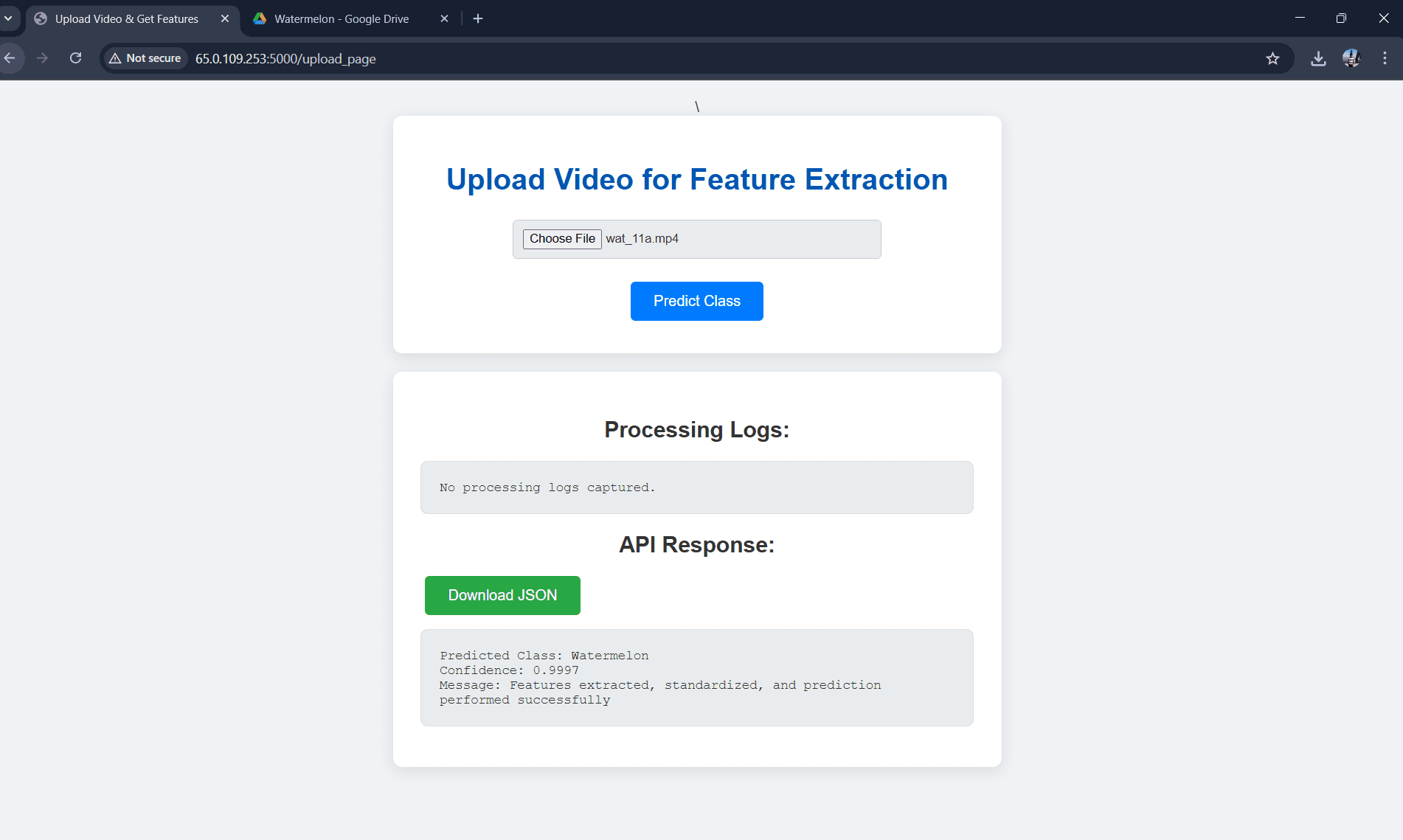Open the Chrome three-dot menu
This screenshot has height=840, width=1403.
pyautogui.click(x=1385, y=58)
